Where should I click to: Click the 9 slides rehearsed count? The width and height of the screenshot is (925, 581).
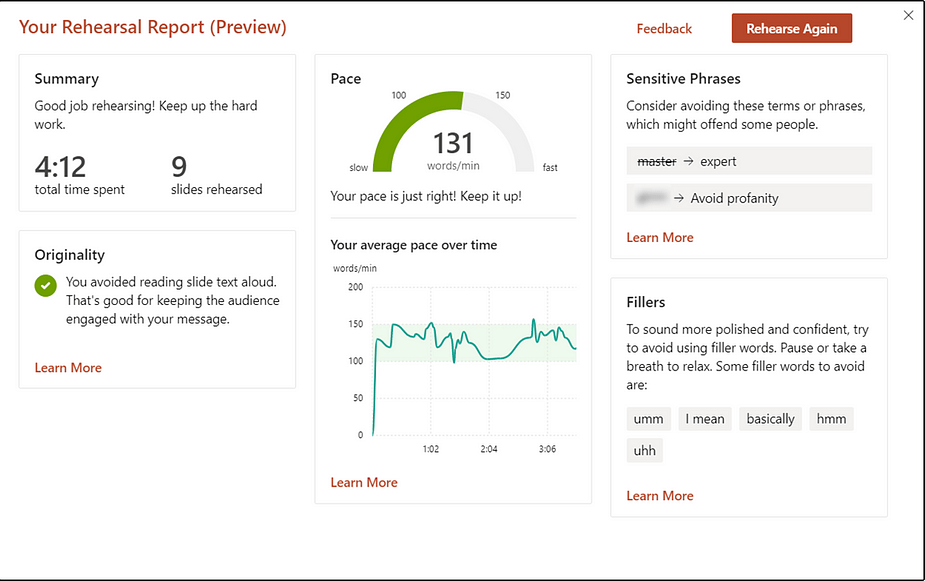tap(180, 166)
